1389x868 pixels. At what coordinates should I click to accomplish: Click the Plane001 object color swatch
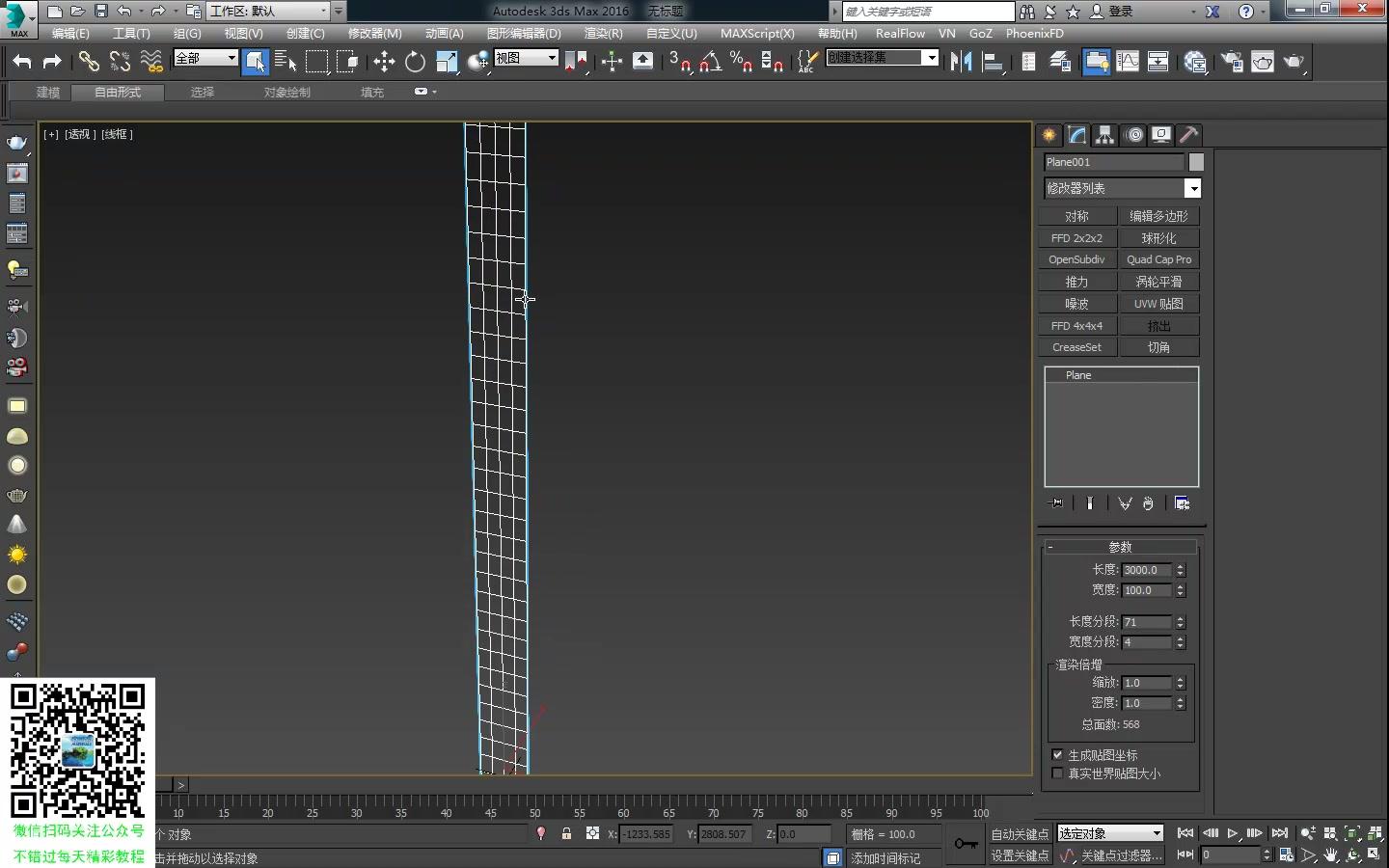pos(1196,162)
